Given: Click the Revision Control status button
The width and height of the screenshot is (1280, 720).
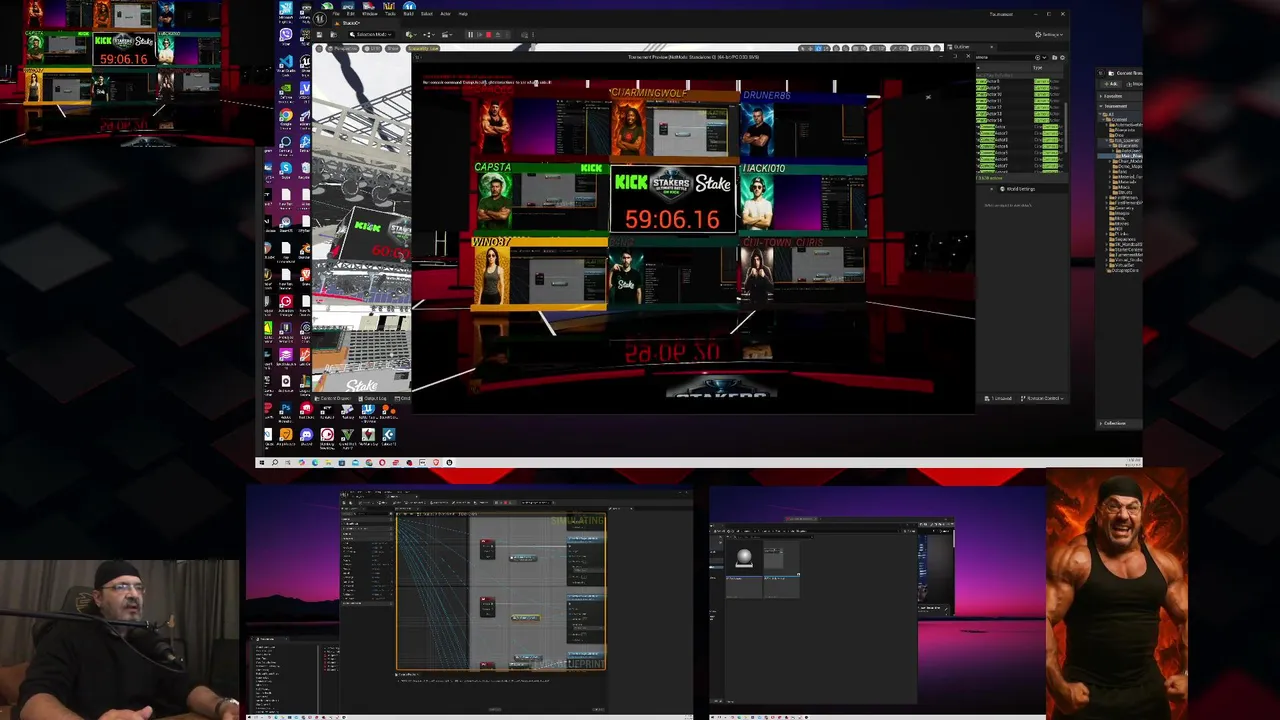Looking at the screenshot, I should (x=1044, y=398).
